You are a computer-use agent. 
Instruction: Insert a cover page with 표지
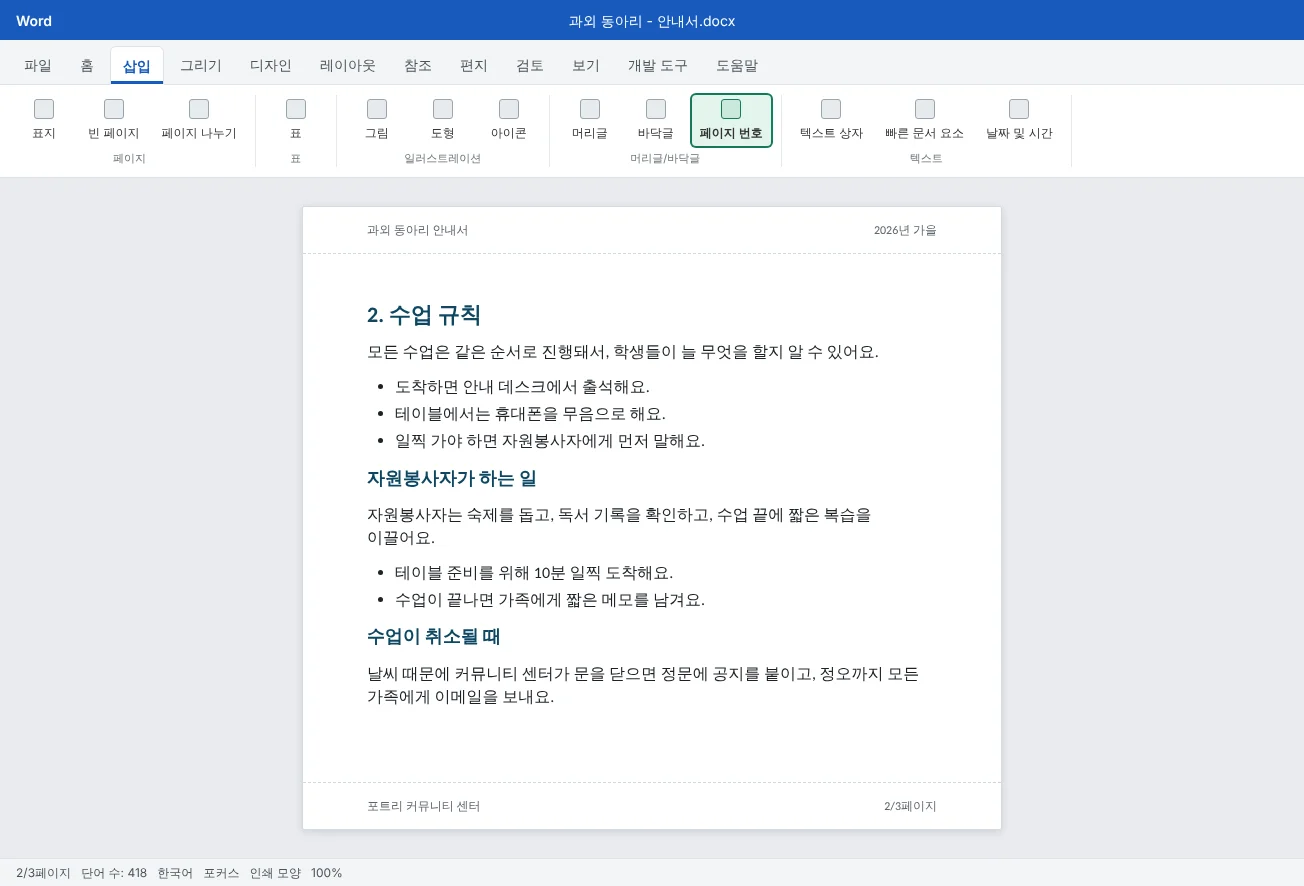point(44,120)
